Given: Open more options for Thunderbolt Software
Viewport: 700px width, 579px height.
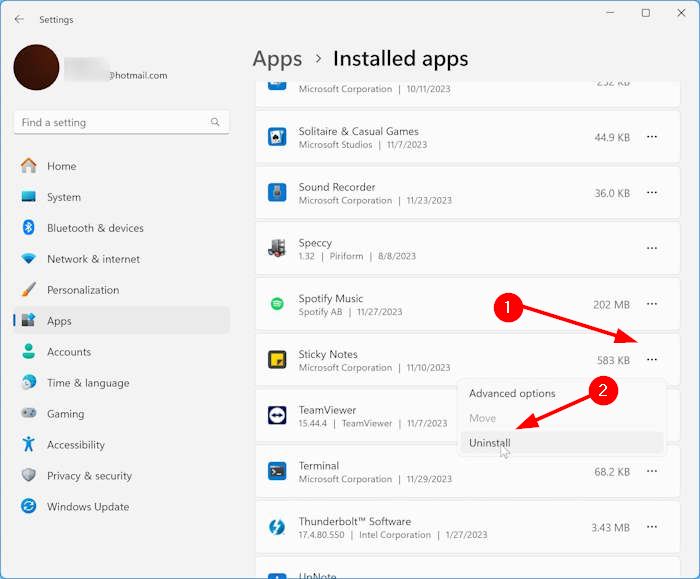Looking at the screenshot, I should click(x=652, y=527).
